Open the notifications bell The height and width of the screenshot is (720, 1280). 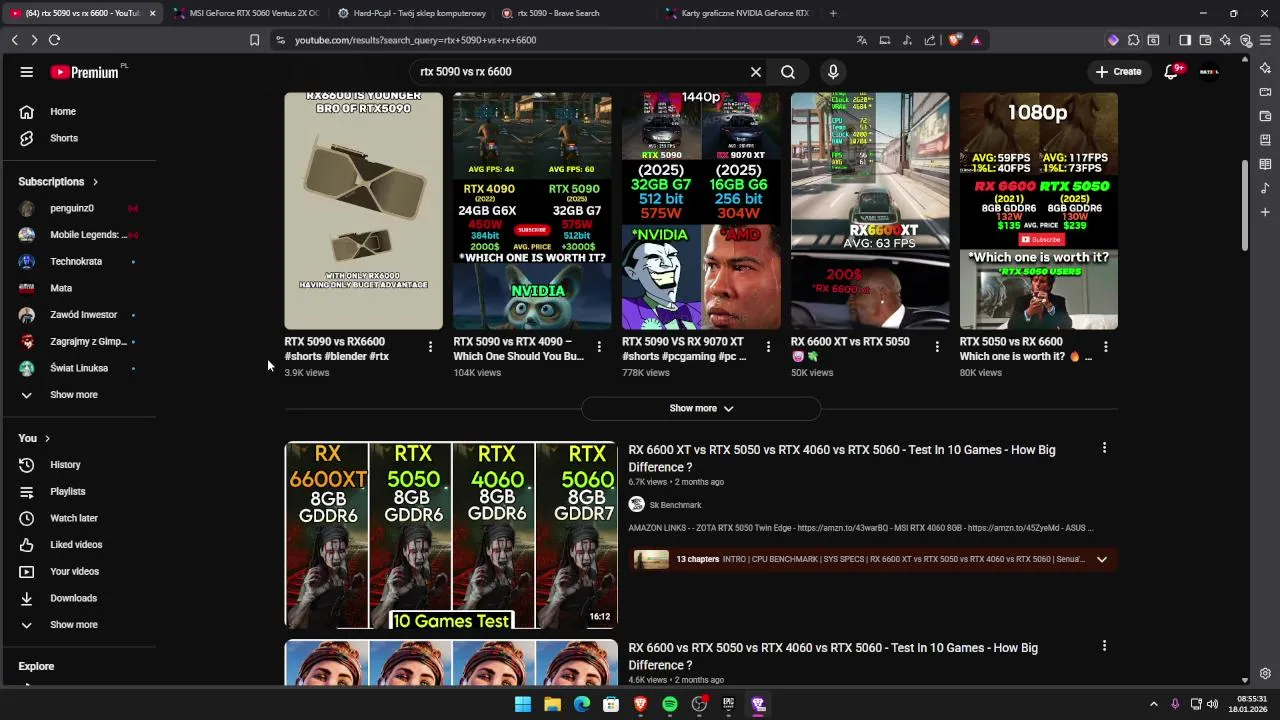(1172, 72)
